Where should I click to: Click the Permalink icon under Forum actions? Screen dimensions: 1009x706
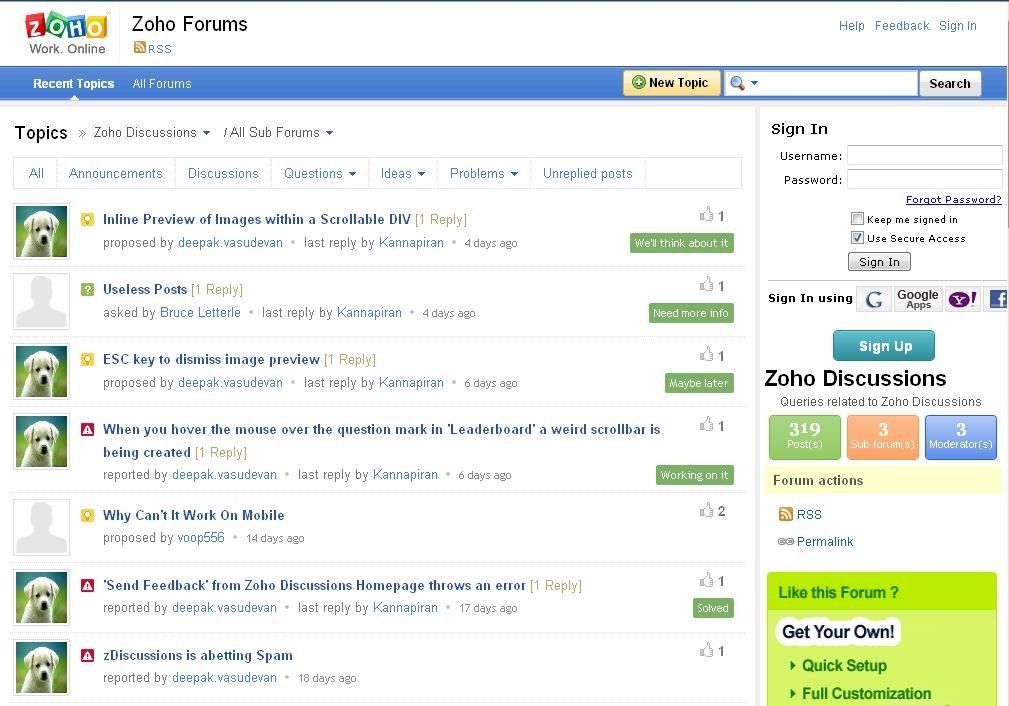point(786,541)
